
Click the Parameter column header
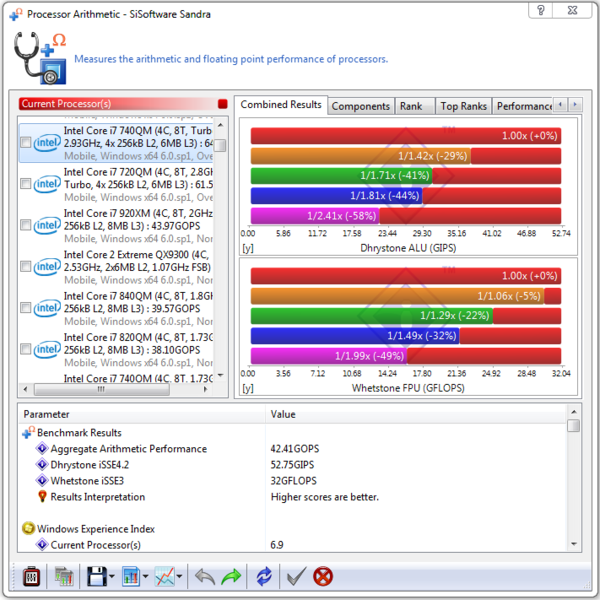coord(142,414)
